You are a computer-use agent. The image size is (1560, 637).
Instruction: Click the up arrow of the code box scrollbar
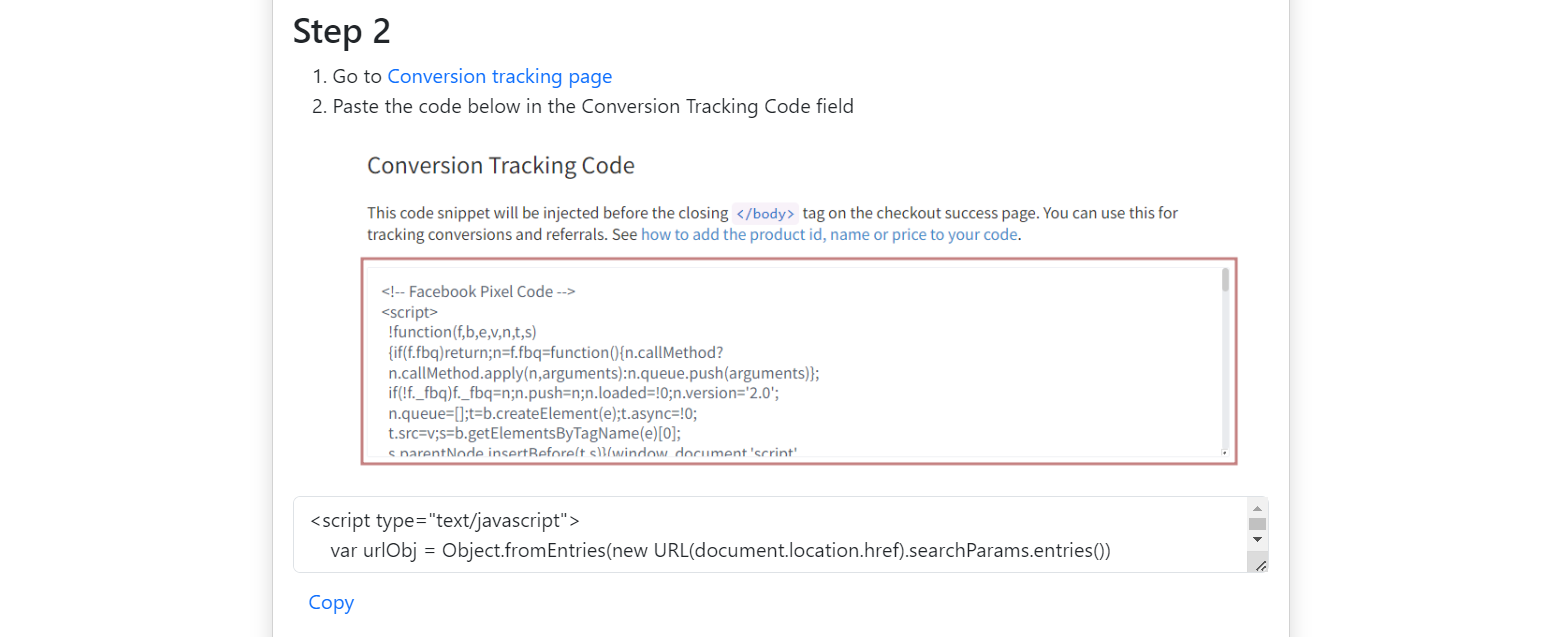click(x=1257, y=506)
